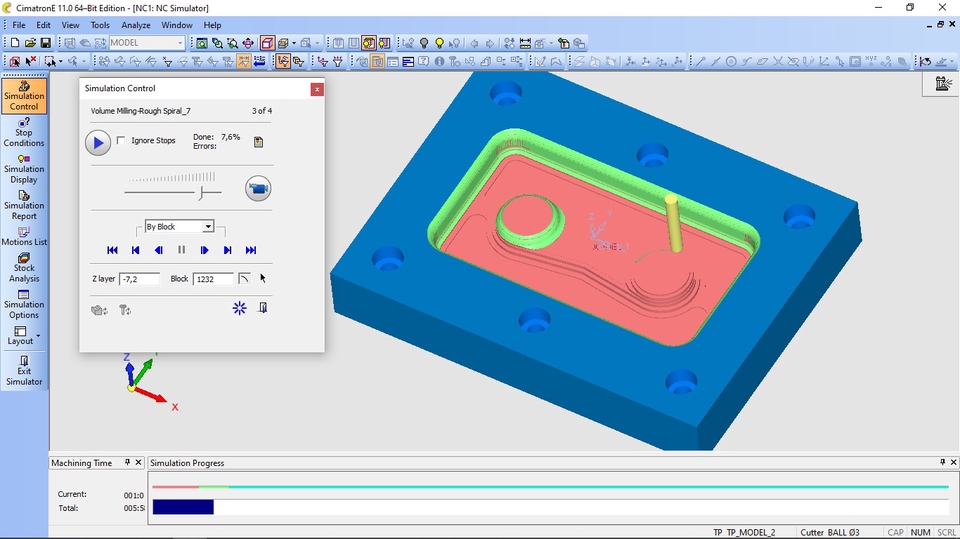Image resolution: width=960 pixels, height=539 pixels.
Task: Open the Analyze menu
Action: [136, 25]
